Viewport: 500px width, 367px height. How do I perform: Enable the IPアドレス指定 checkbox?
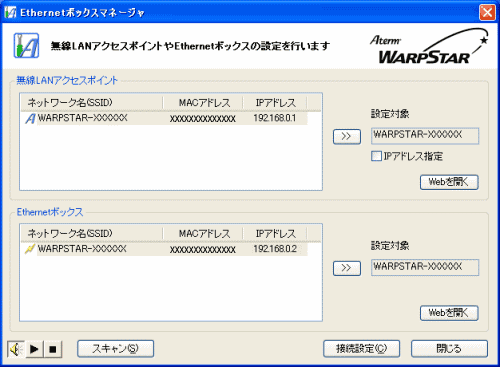pyautogui.click(x=376, y=156)
